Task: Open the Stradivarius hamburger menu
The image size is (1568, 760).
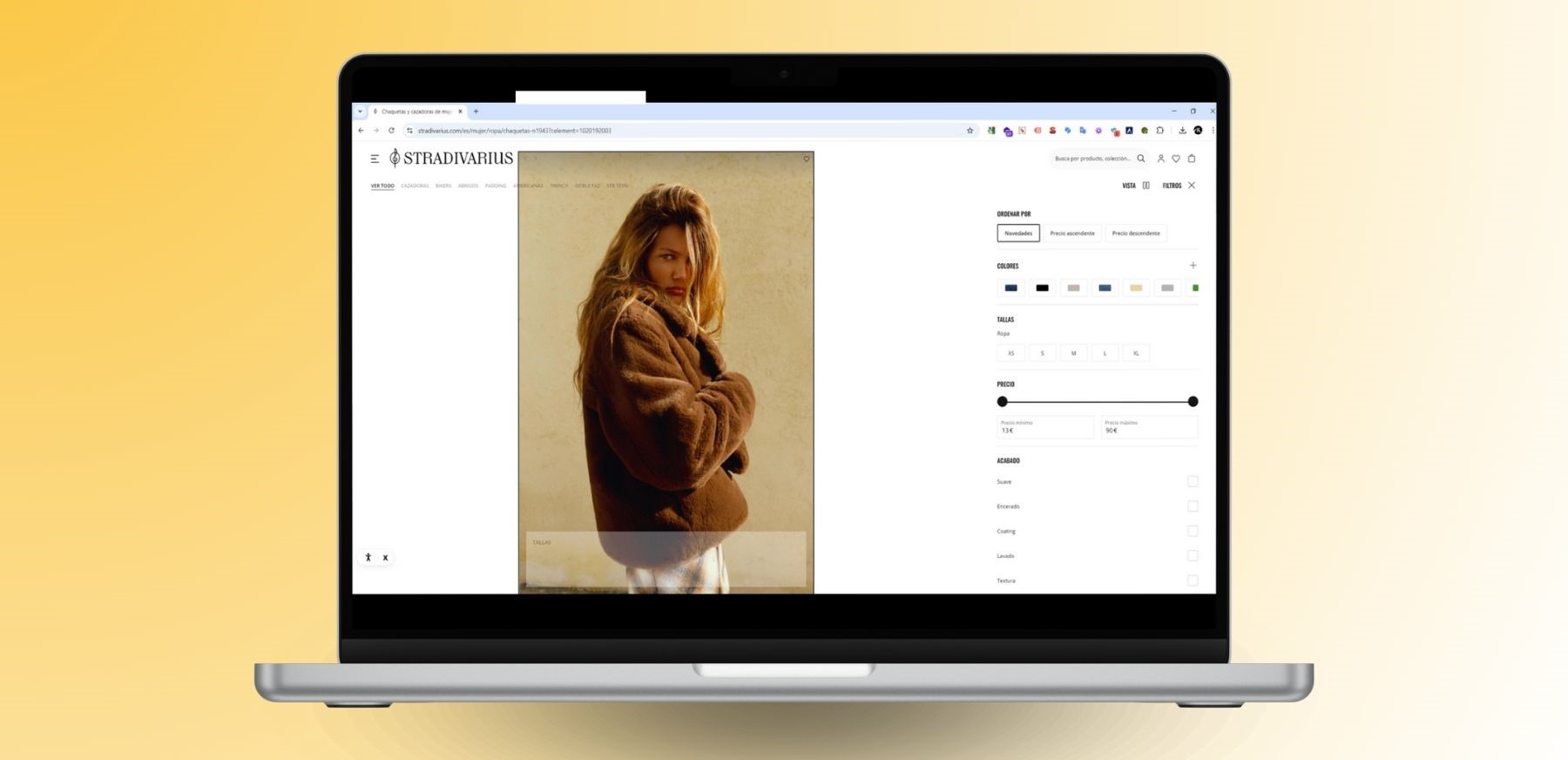Action: 375,159
